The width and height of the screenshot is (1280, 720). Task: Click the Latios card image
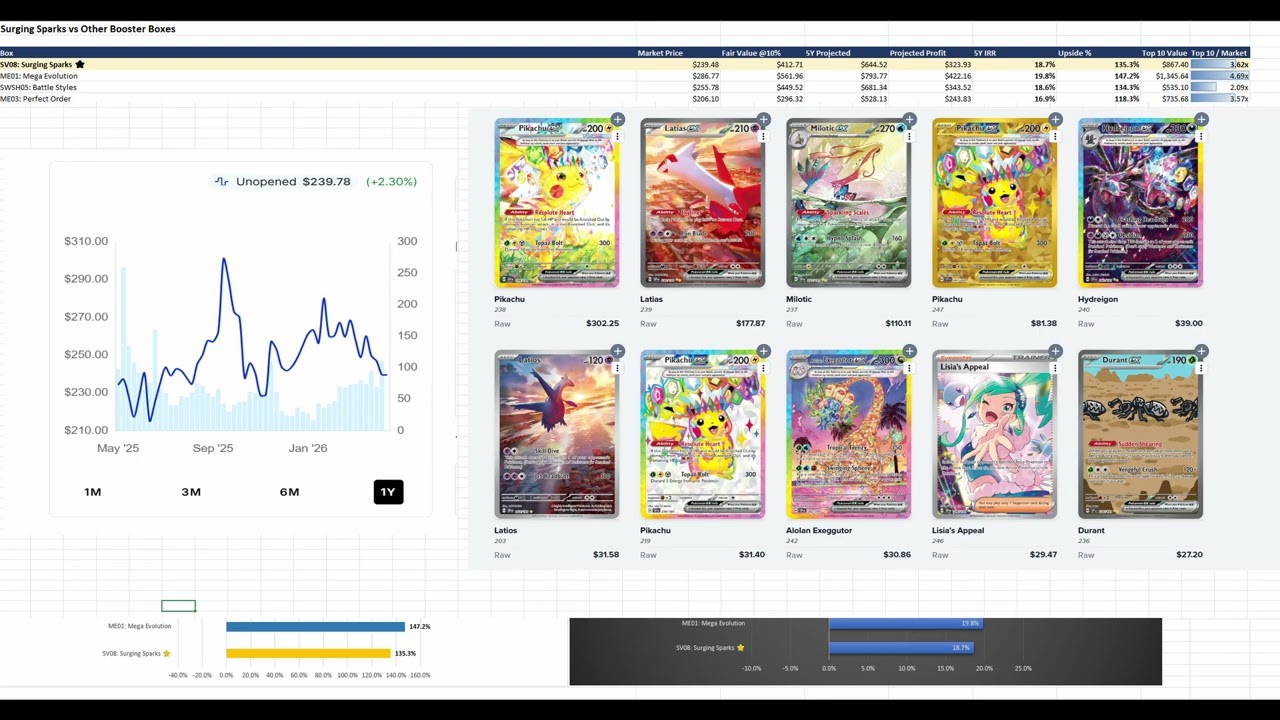pos(556,434)
